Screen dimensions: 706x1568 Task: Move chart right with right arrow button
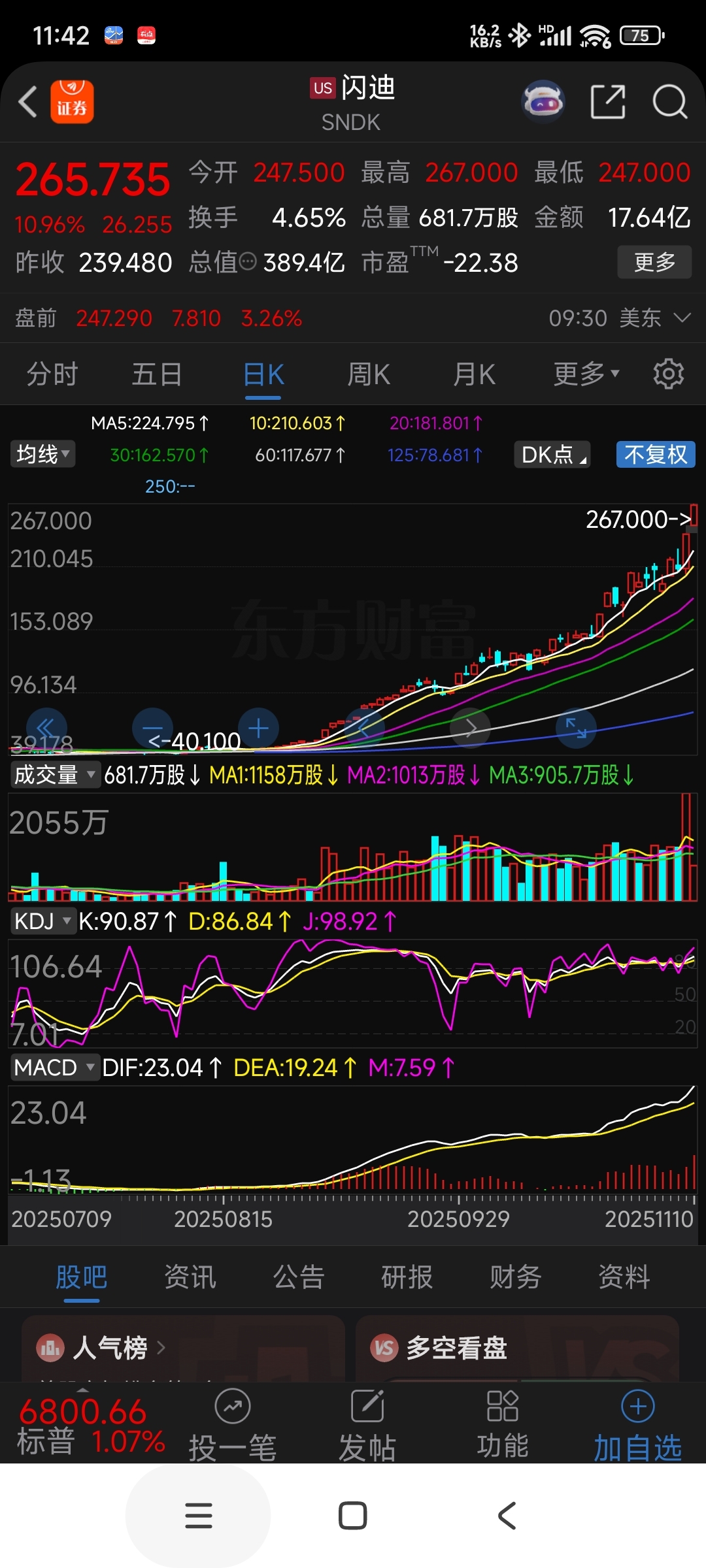[470, 728]
